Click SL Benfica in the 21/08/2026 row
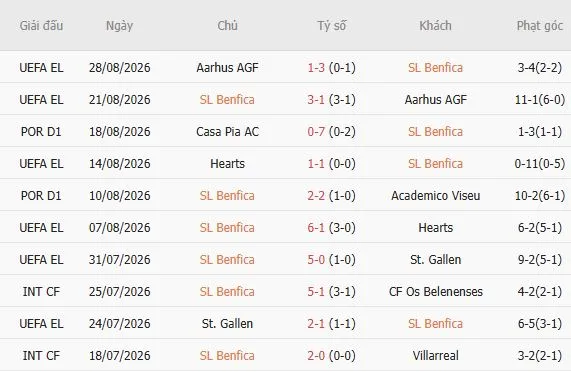Image resolution: width=571 pixels, height=372 pixels. pyautogui.click(x=227, y=100)
